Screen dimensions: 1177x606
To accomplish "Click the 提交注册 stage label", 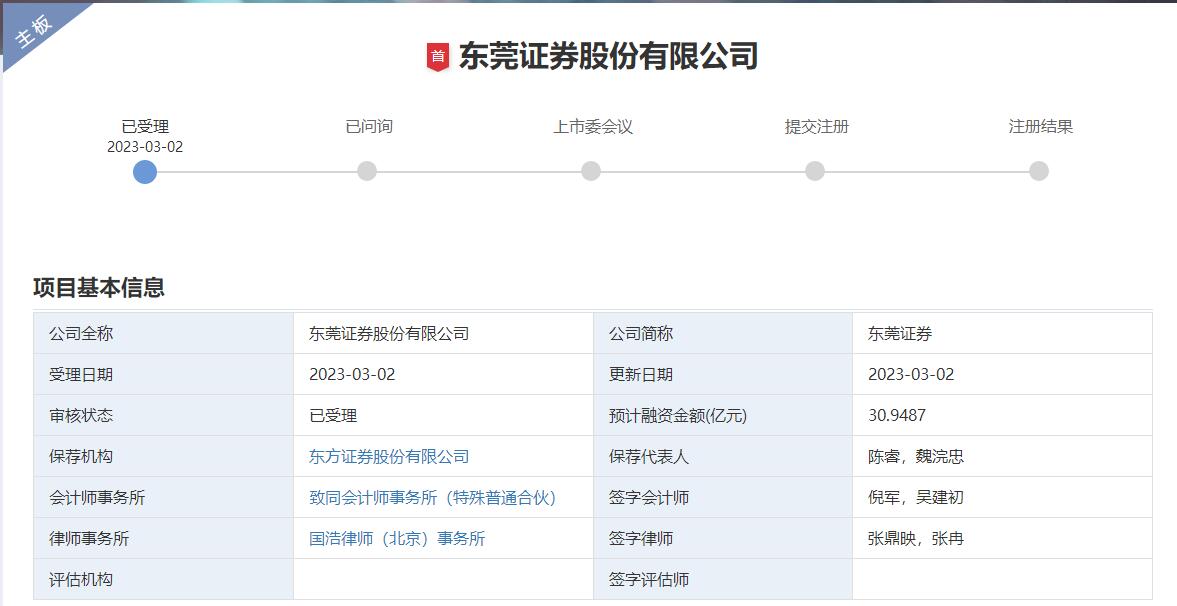I will click(816, 127).
